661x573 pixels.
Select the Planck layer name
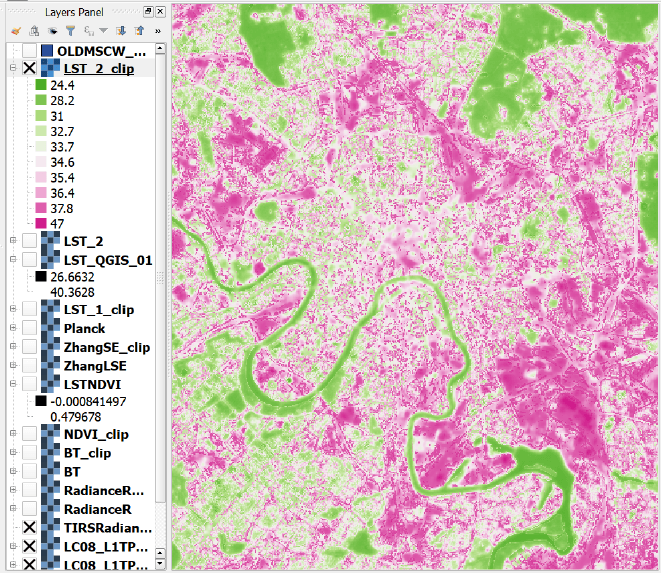[84, 328]
